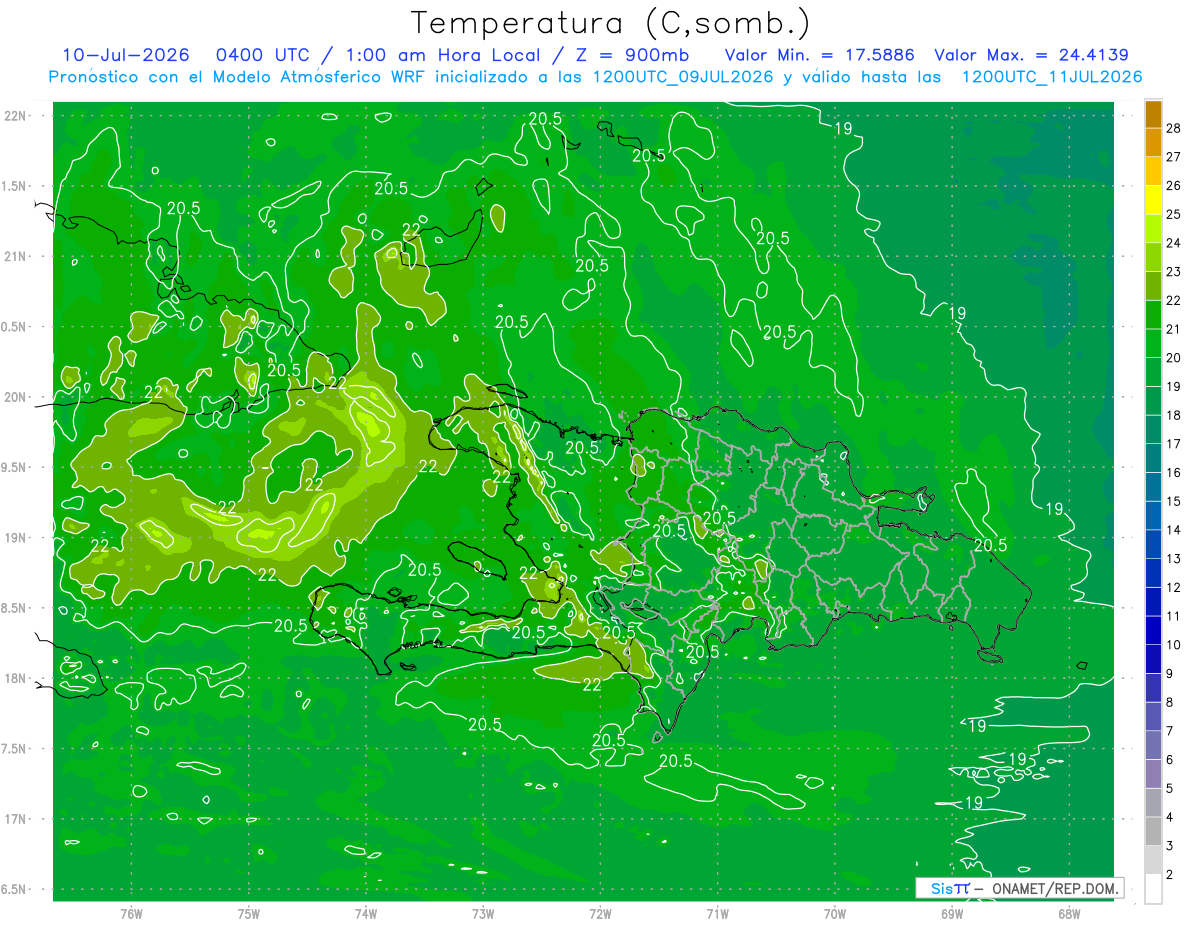Click the "18N" latitude axis label

coord(17,678)
